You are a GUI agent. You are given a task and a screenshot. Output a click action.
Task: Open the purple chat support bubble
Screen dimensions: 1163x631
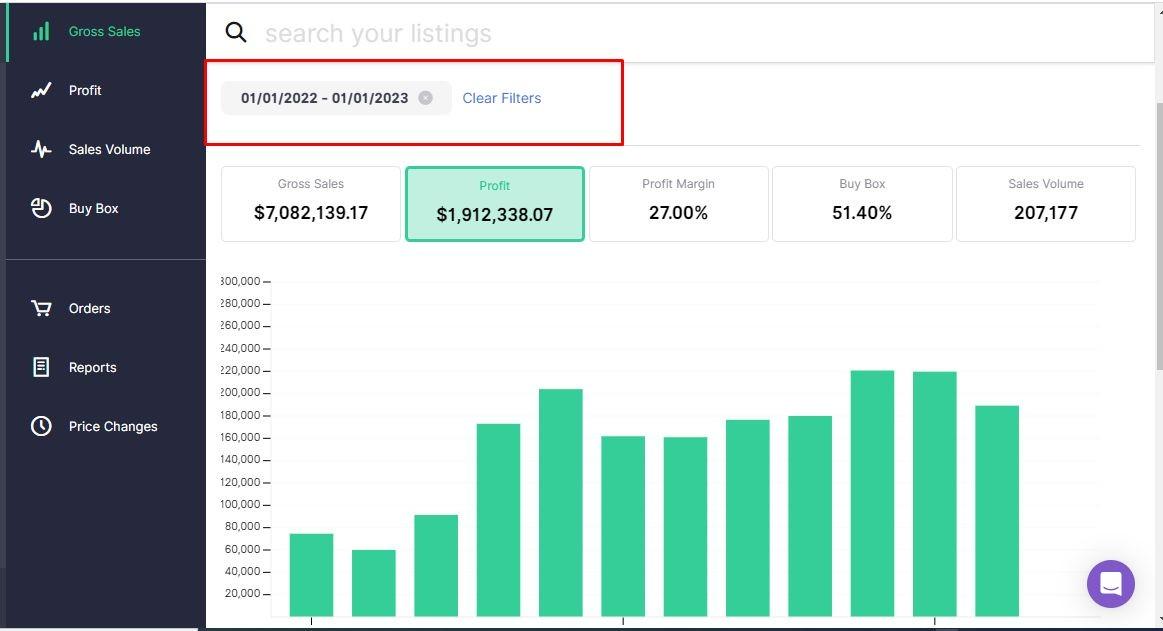click(1110, 584)
